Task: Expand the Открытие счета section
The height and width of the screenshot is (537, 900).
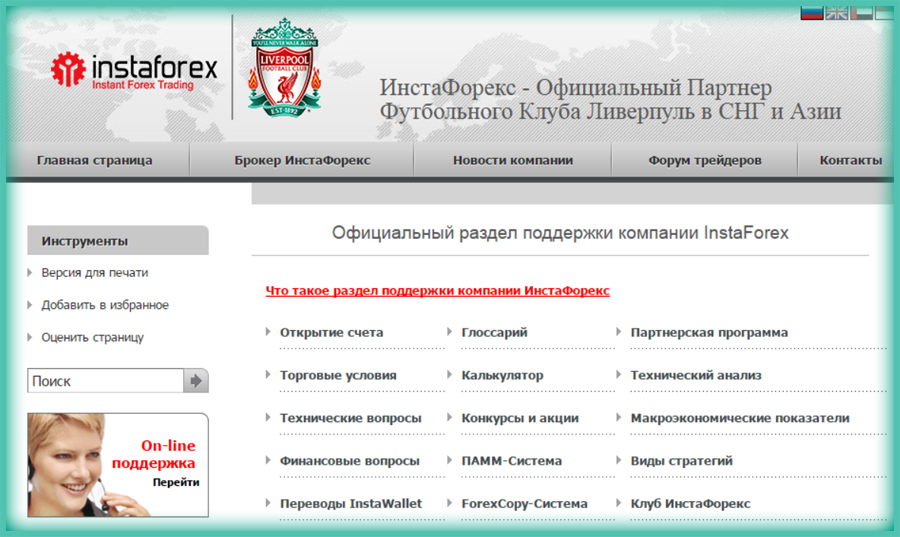Action: pyautogui.click(x=331, y=333)
